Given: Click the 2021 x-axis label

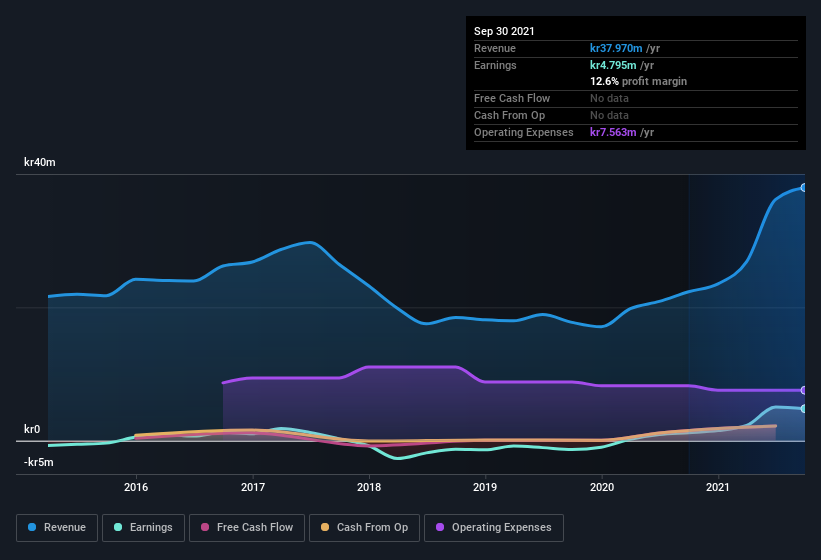Looking at the screenshot, I should tap(718, 487).
